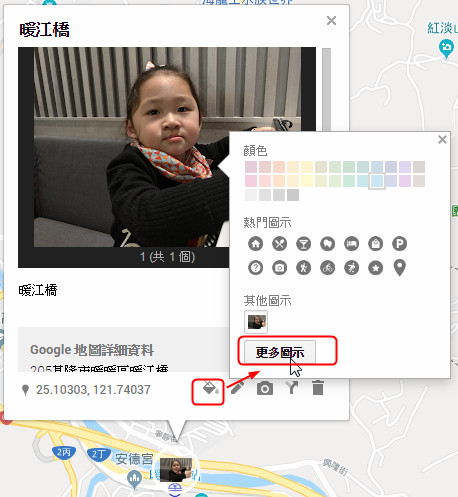Click the 更多圖示 button
Image resolution: width=458 pixels, height=497 pixels.
point(280,352)
